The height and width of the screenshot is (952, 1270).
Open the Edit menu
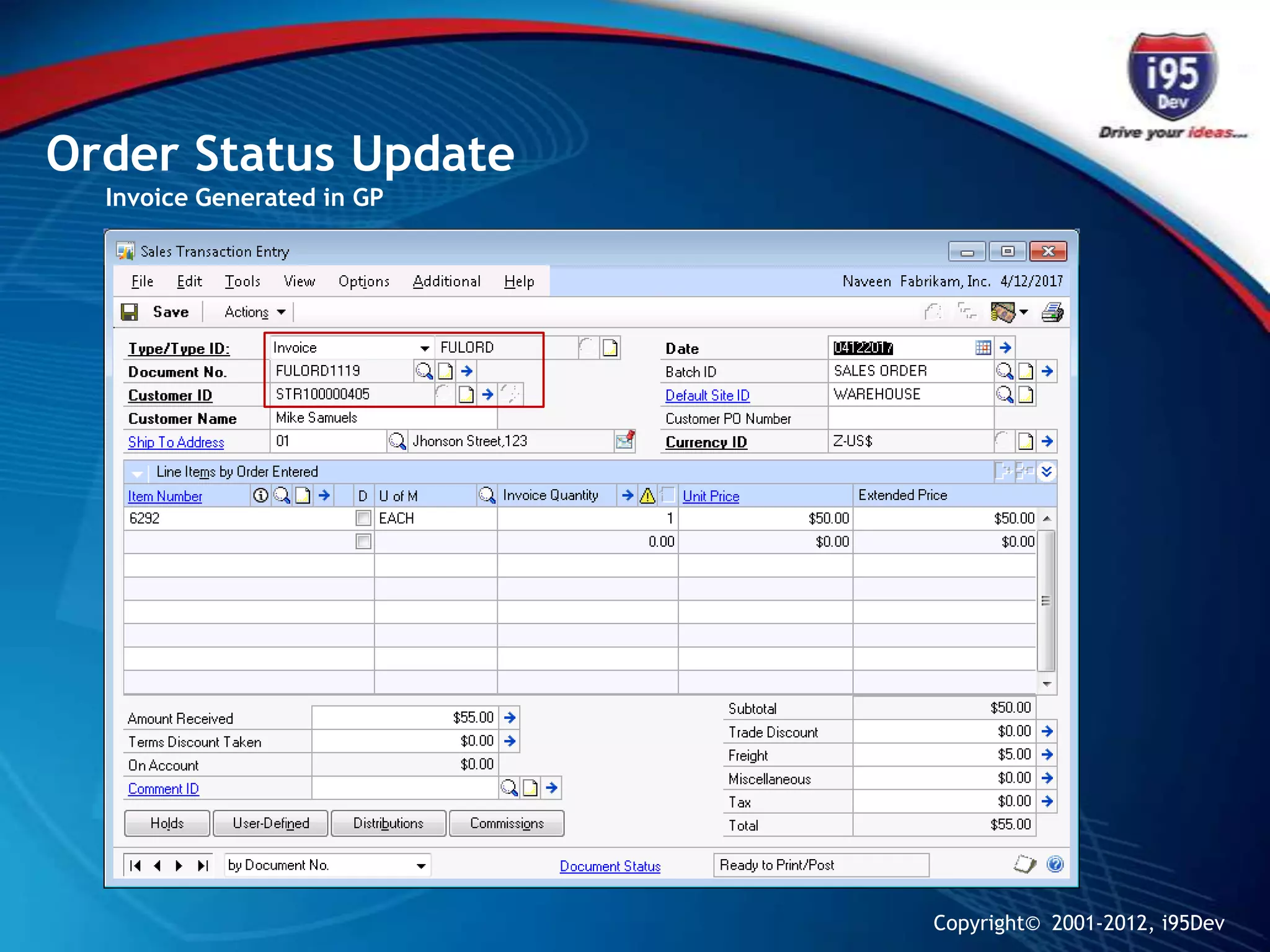coord(189,281)
